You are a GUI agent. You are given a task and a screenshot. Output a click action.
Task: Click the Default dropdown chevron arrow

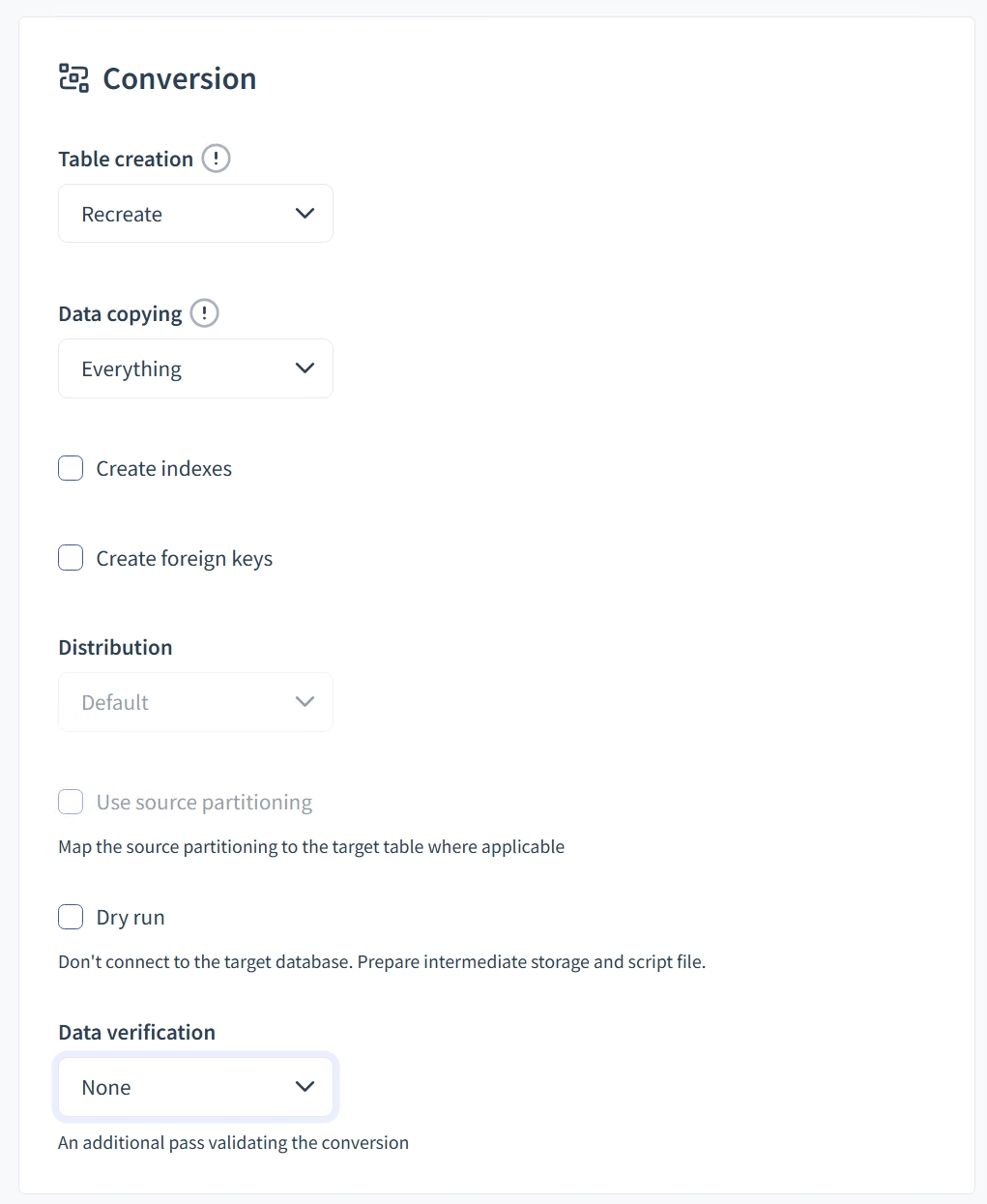(x=305, y=702)
